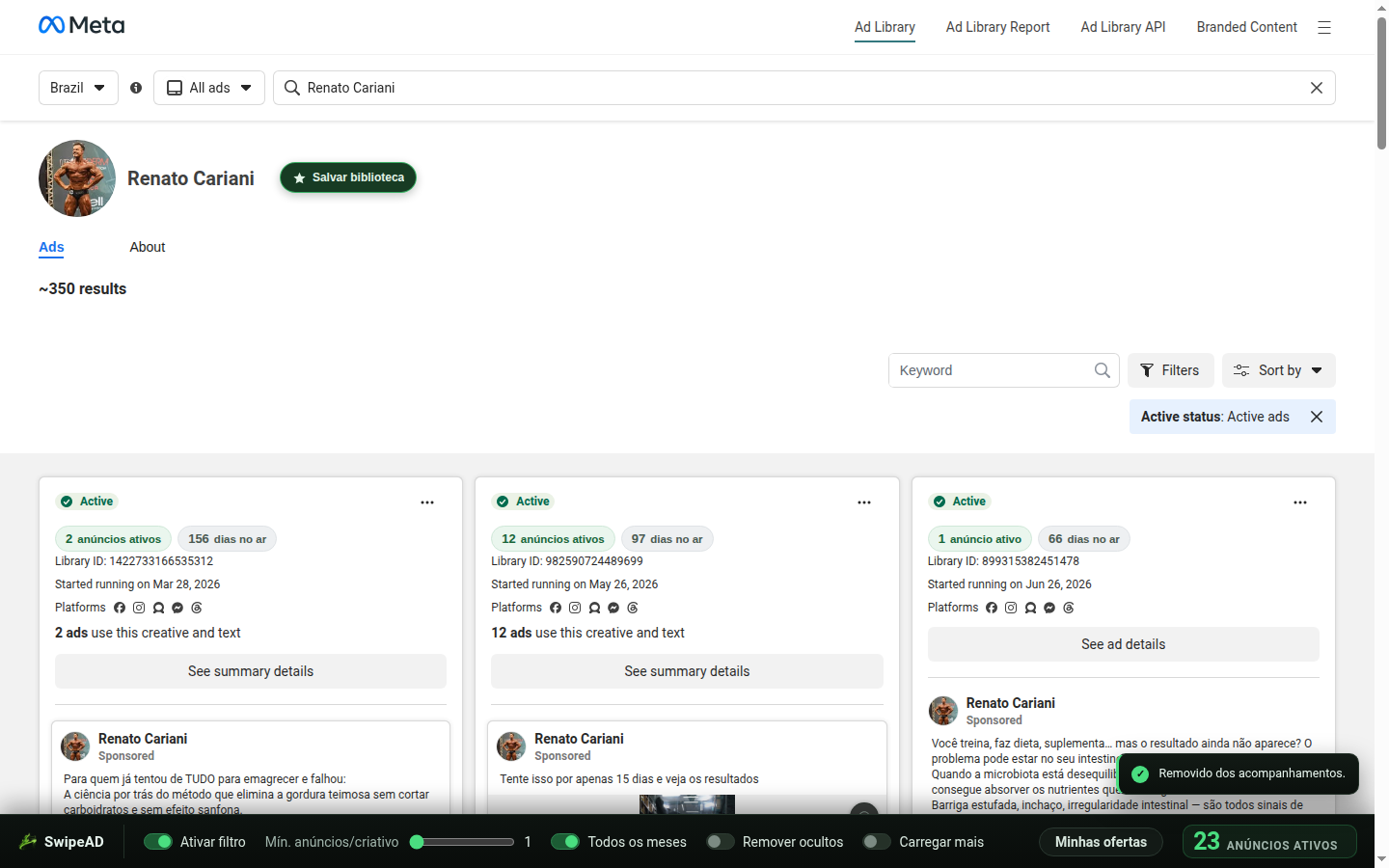The height and width of the screenshot is (868, 1389).
Task: Click Removido dos acompanhamentos notification
Action: pyautogui.click(x=1239, y=773)
